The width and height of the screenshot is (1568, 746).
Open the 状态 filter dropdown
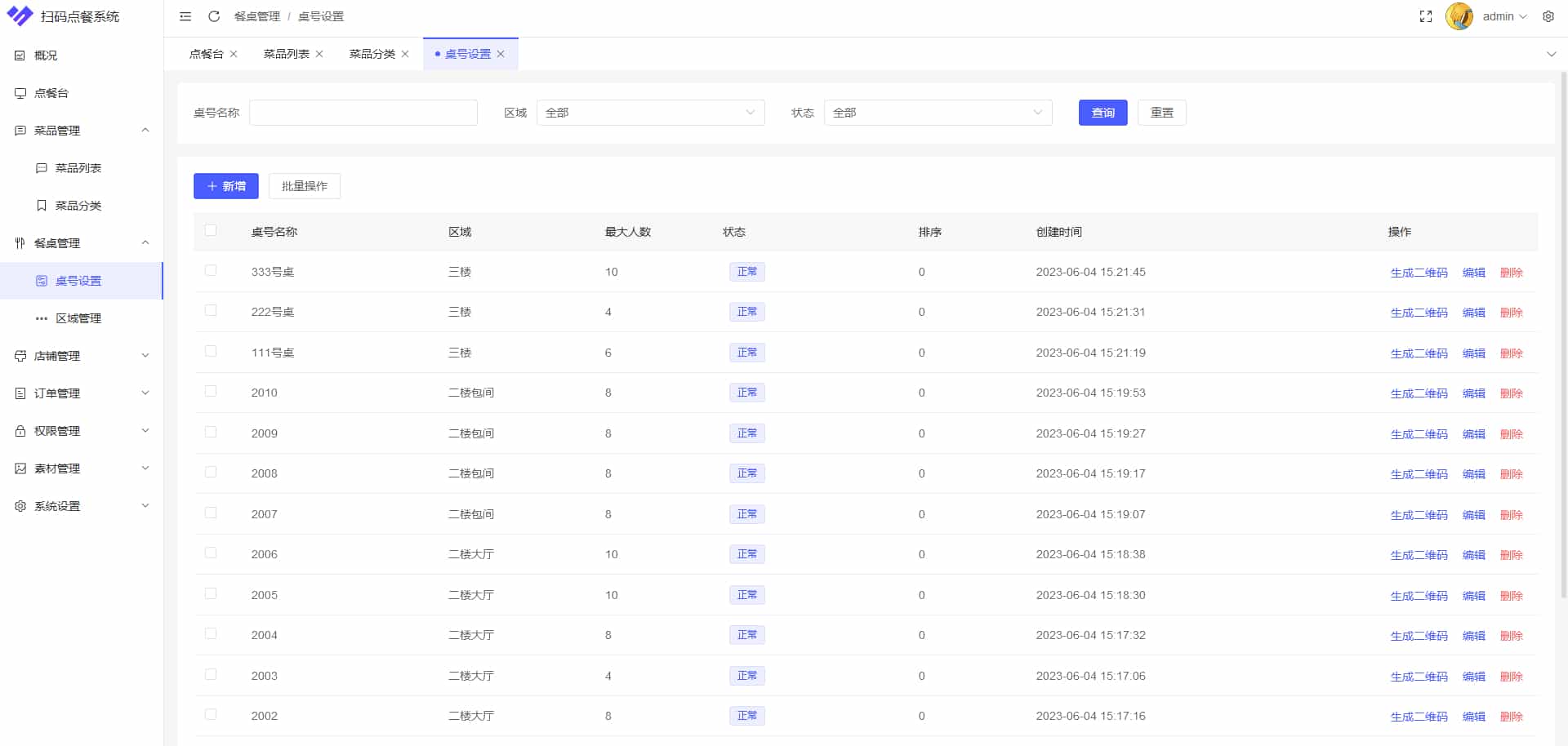pos(938,113)
